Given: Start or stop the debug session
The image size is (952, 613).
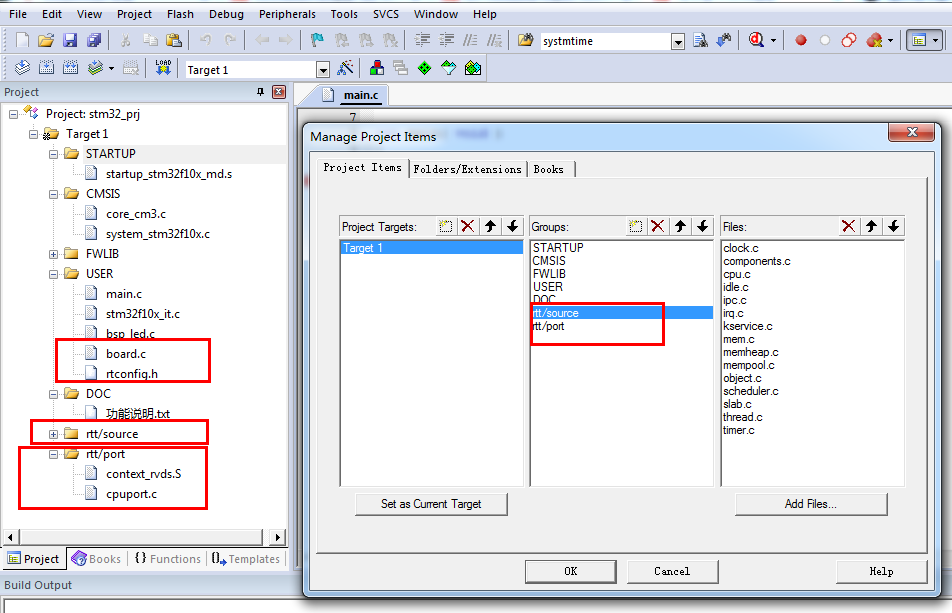Looking at the screenshot, I should 756,41.
